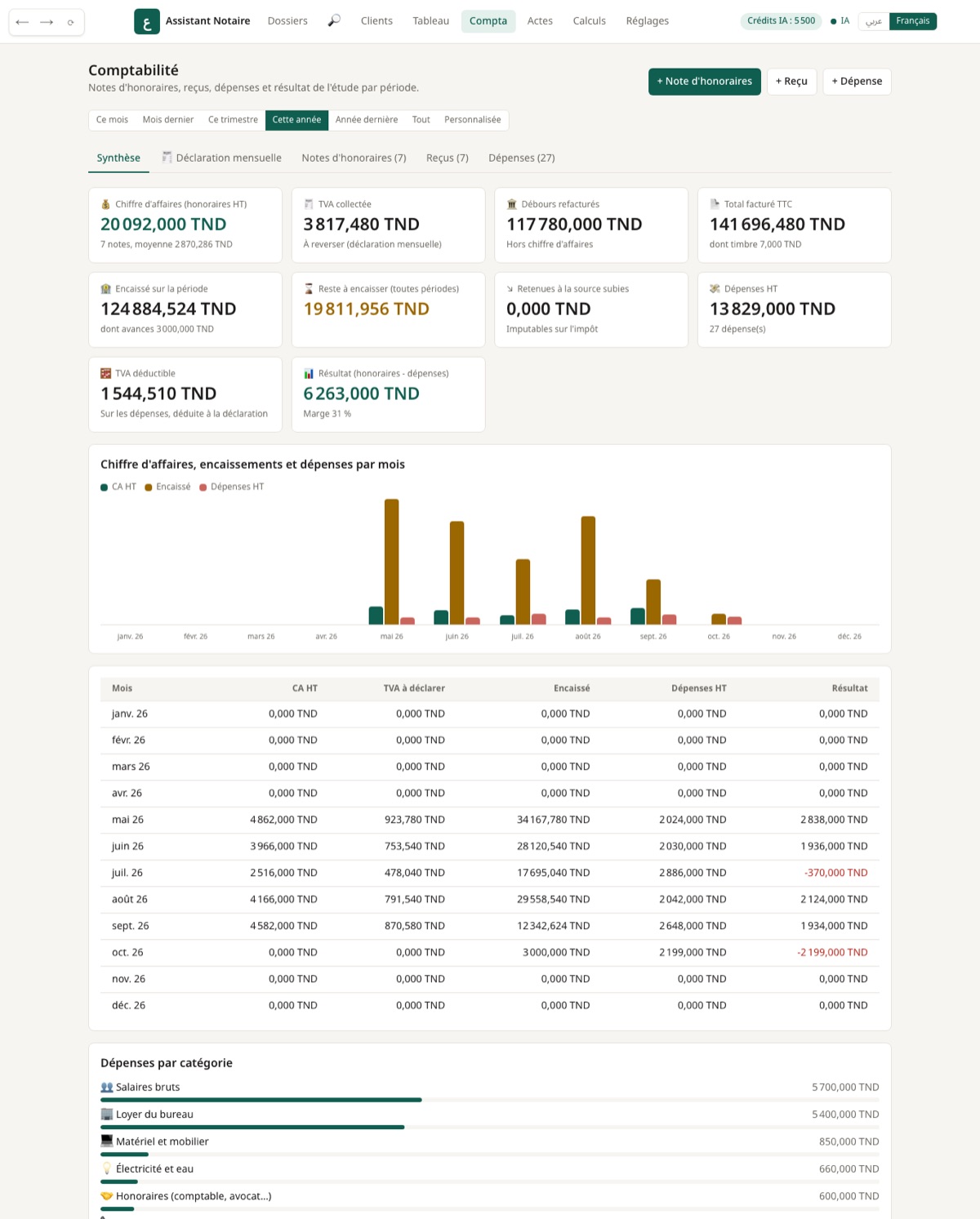The image size is (980, 1219).
Task: Select the Français language option
Action: pos(913,21)
